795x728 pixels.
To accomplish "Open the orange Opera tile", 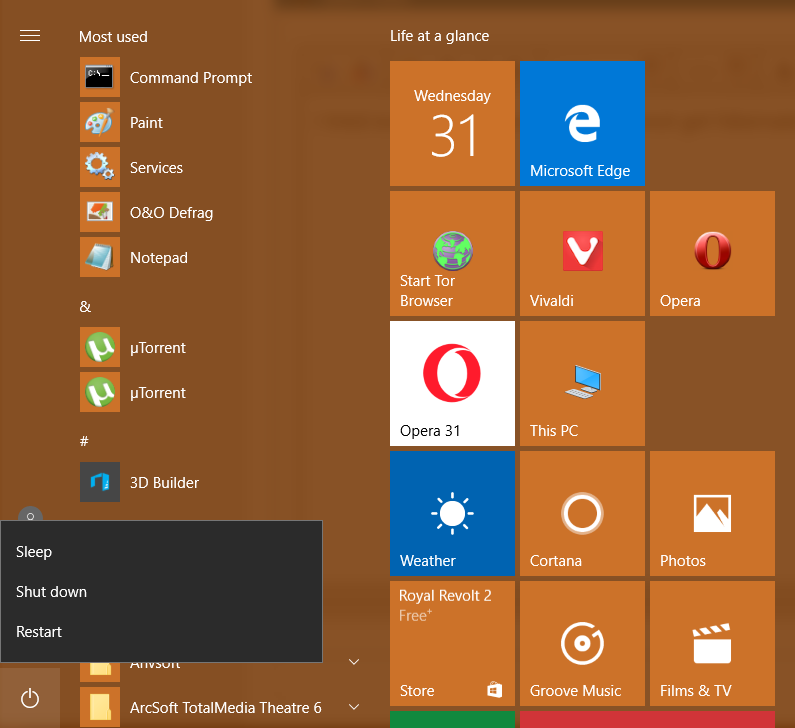I will (x=712, y=253).
